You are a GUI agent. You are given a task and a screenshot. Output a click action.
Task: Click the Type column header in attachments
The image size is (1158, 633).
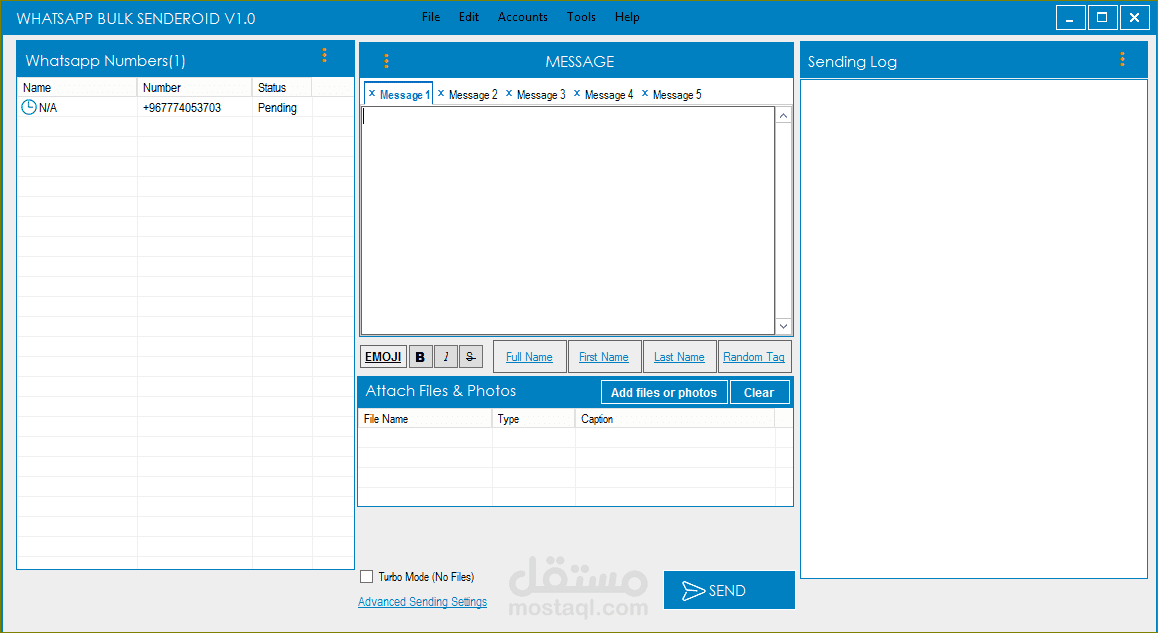point(534,419)
